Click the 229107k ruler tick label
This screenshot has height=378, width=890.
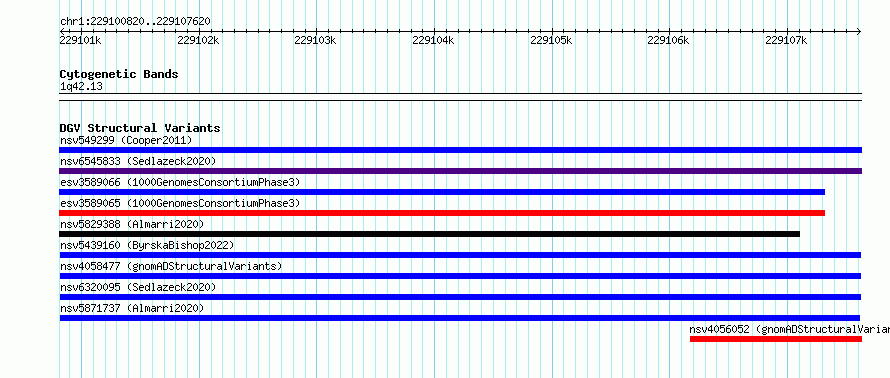(787, 40)
